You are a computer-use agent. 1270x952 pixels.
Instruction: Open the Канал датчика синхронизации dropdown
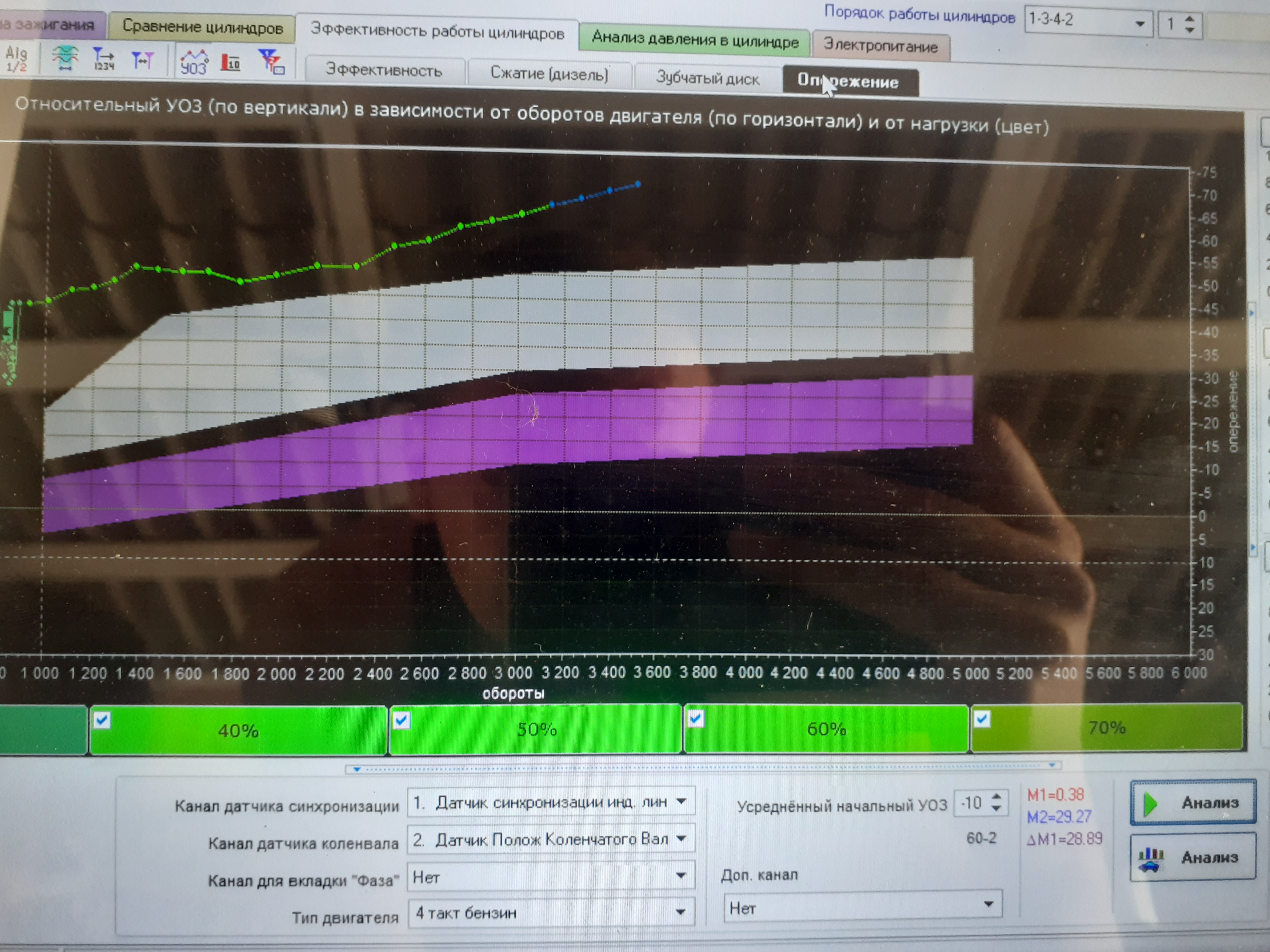[681, 801]
